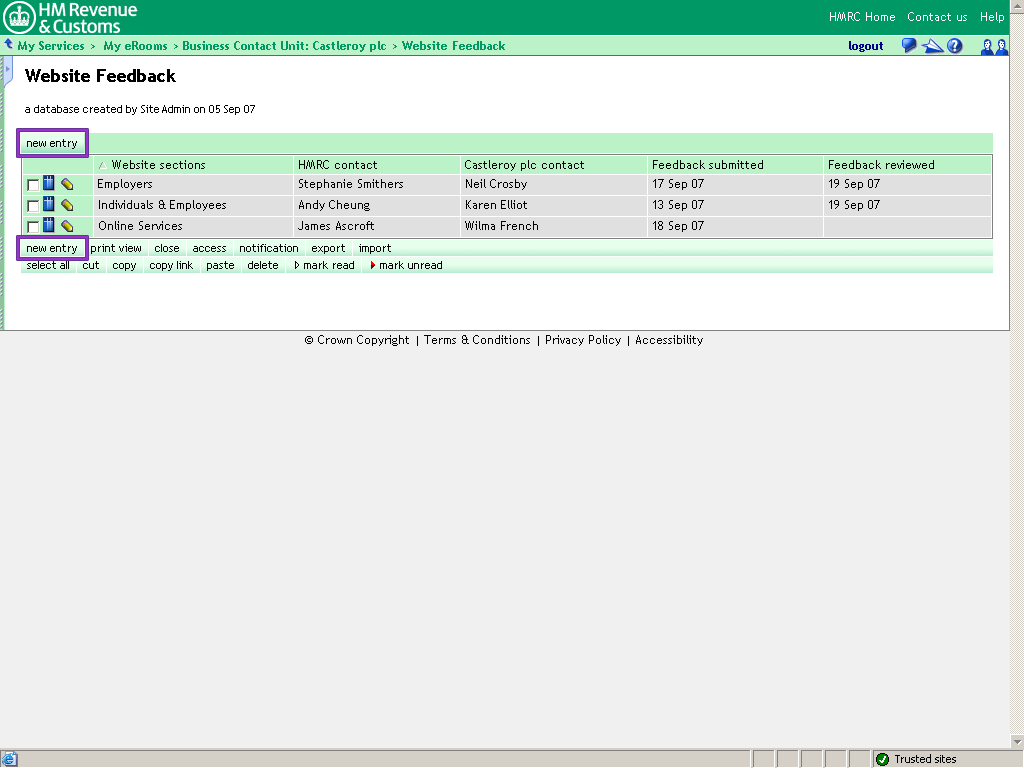
Task: Tick the checkbox for the Employers row
Action: (33, 185)
